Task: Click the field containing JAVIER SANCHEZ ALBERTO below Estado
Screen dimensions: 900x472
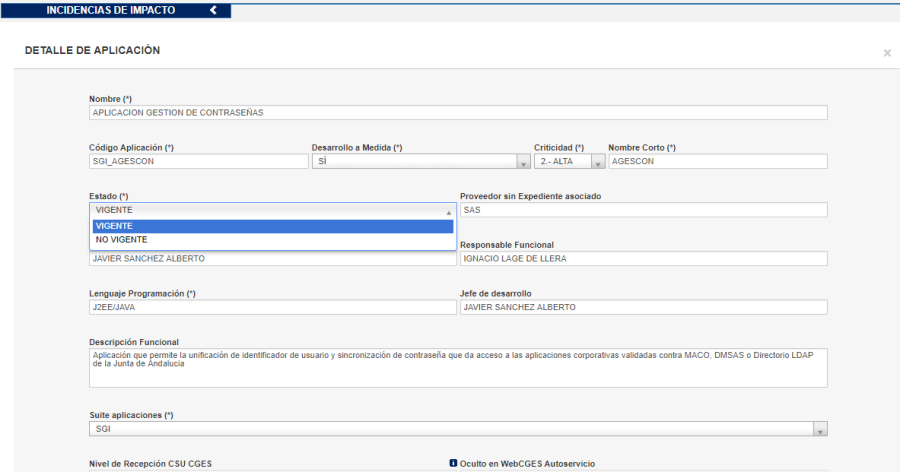Action: (273, 258)
